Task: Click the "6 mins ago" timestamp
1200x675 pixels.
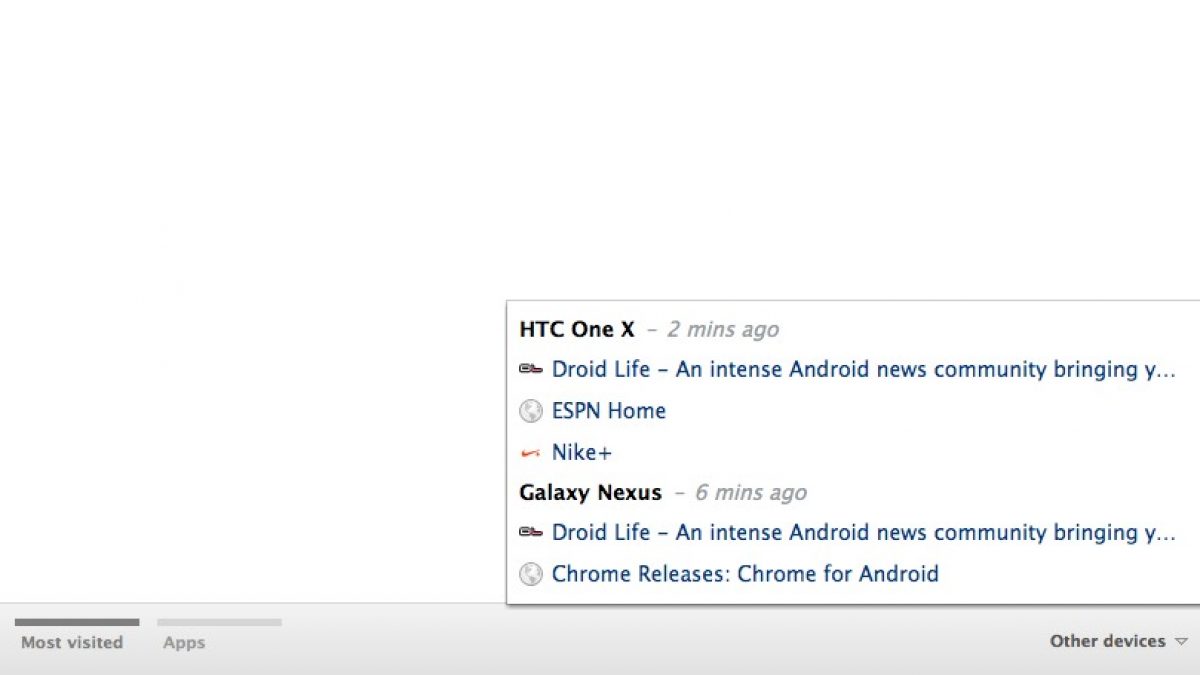Action: 750,493
